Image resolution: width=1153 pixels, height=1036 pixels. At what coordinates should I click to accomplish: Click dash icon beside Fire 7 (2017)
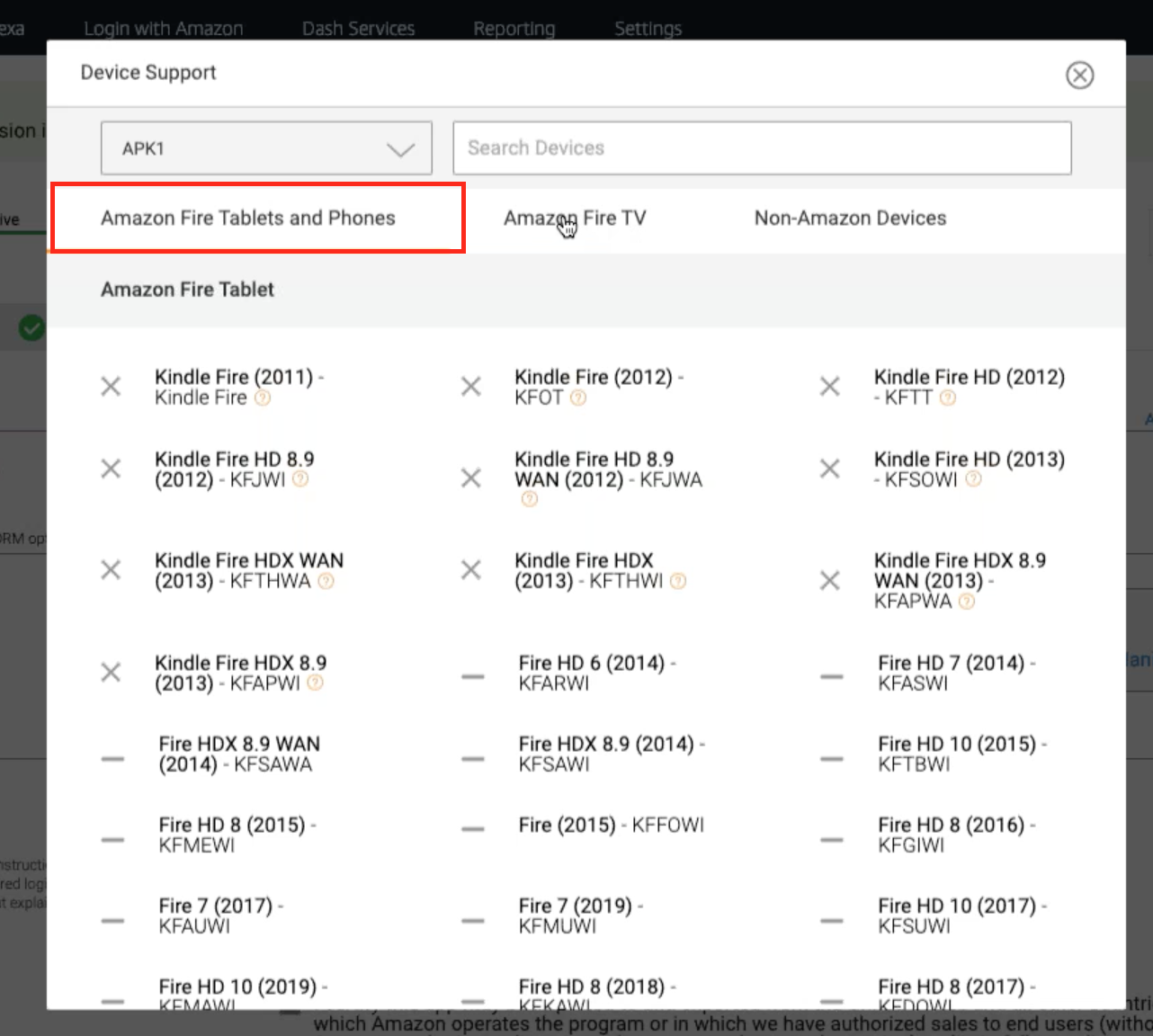[x=112, y=921]
